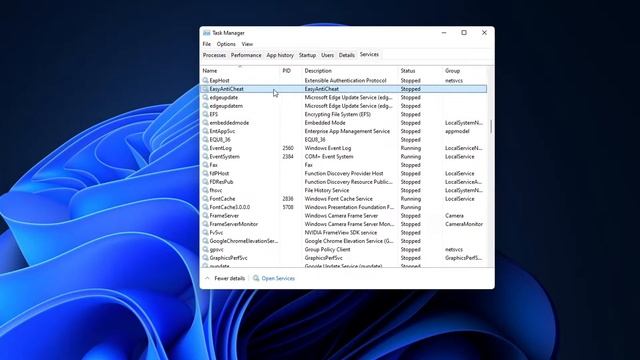Click File History Service description

click(327, 190)
